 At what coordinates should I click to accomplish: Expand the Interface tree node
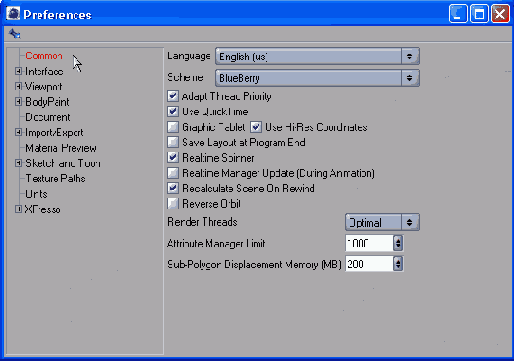[x=18, y=71]
